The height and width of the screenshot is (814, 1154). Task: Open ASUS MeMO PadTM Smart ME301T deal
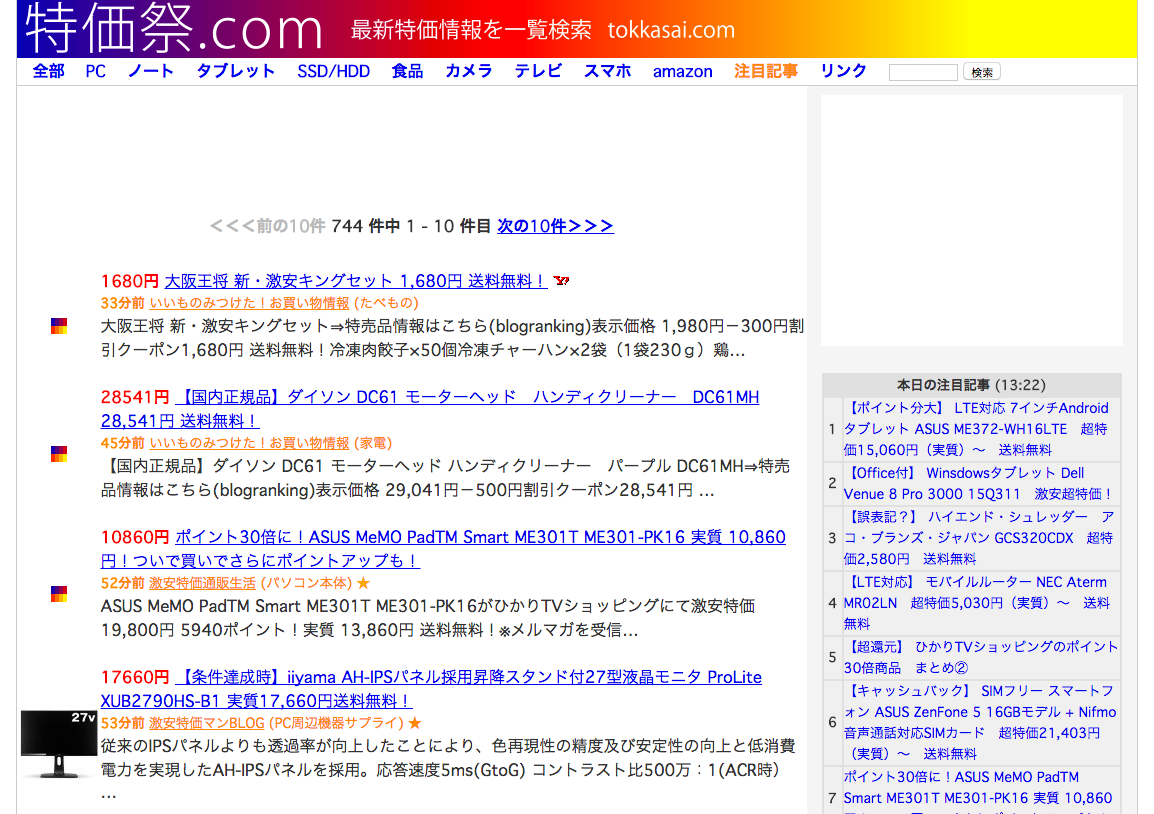tap(443, 549)
